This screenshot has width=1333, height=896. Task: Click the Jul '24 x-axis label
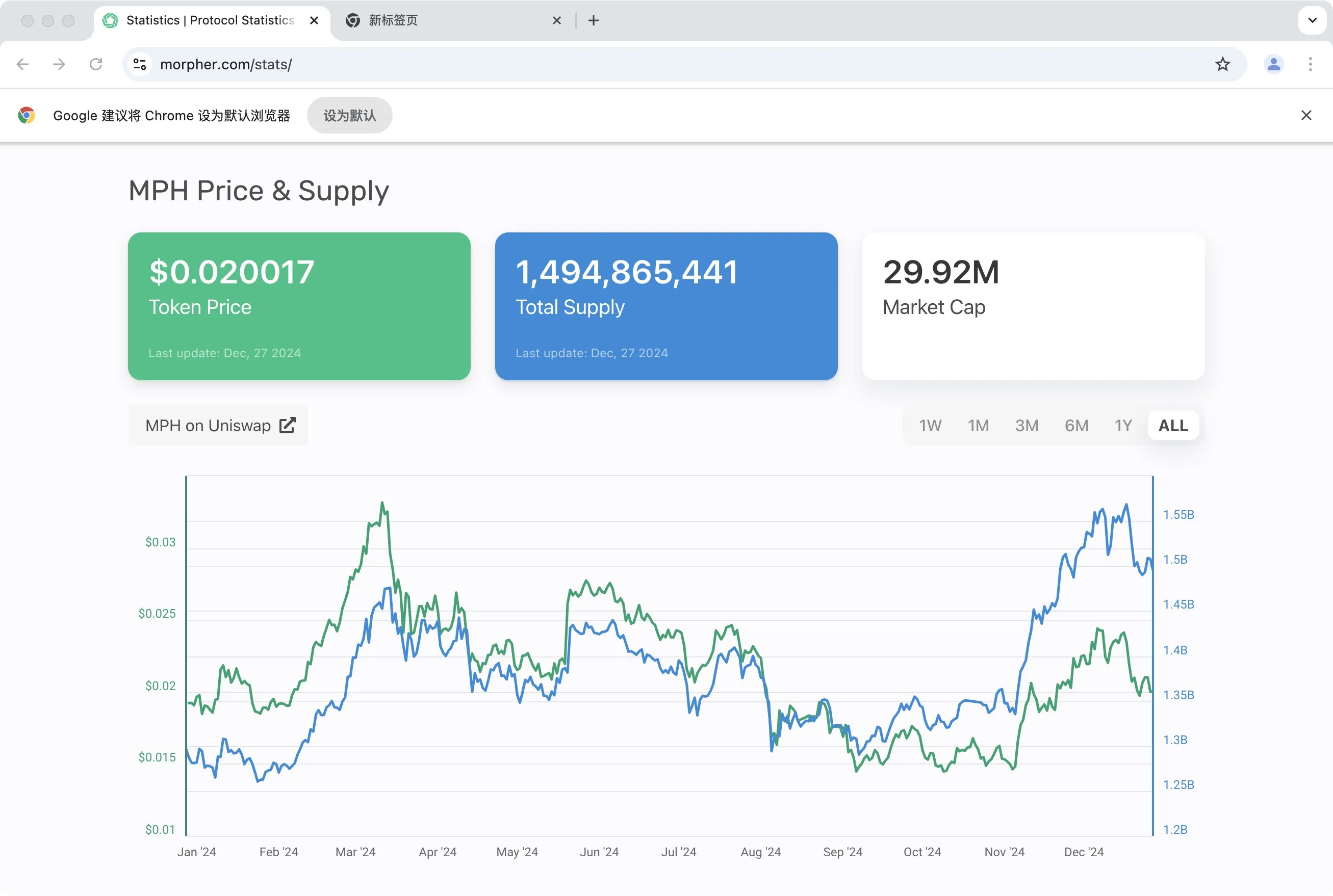coord(679,852)
